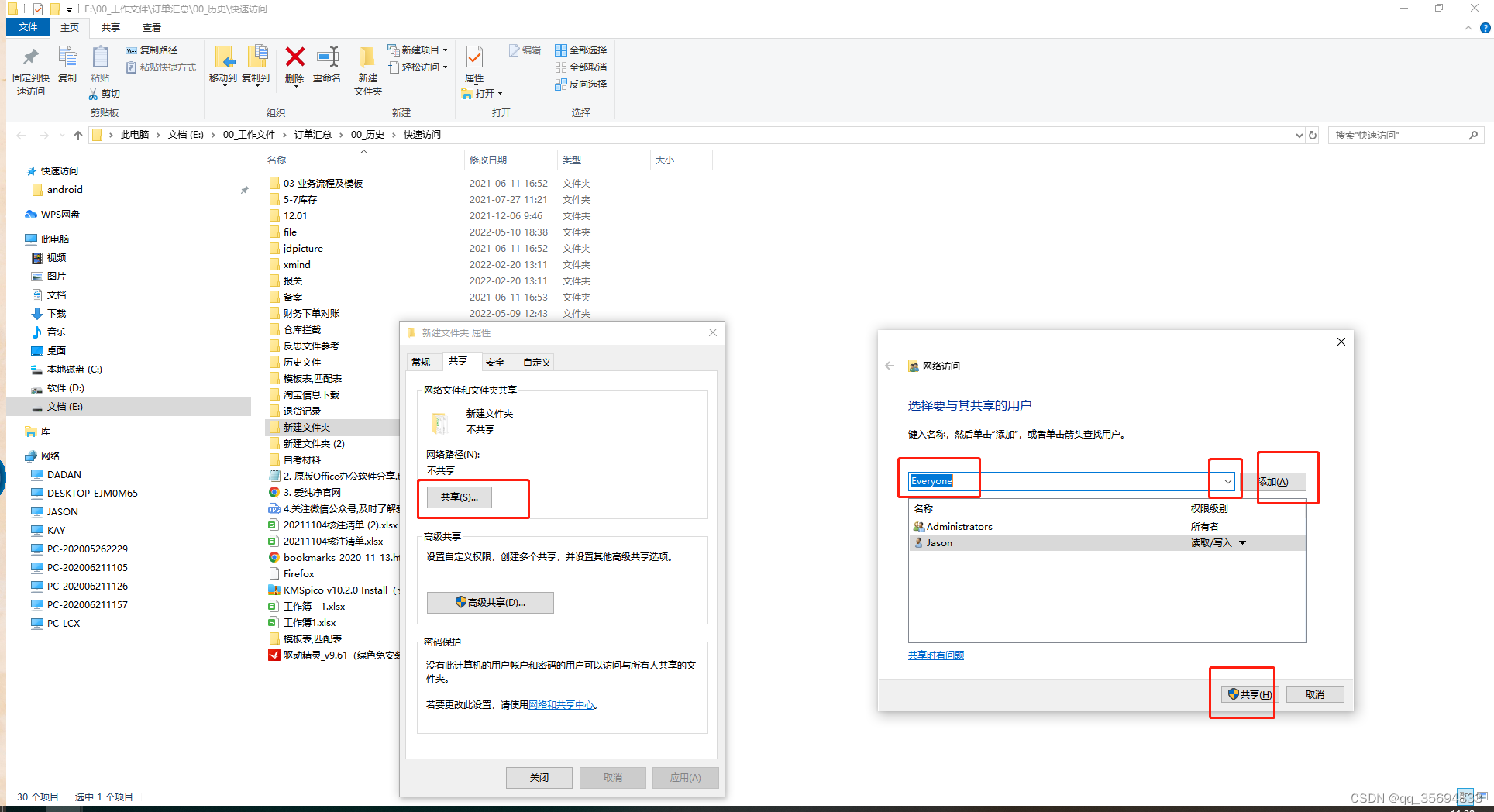The image size is (1494, 812).
Task: Switch to the View (查看) ribbon tab
Action: pyautogui.click(x=152, y=27)
